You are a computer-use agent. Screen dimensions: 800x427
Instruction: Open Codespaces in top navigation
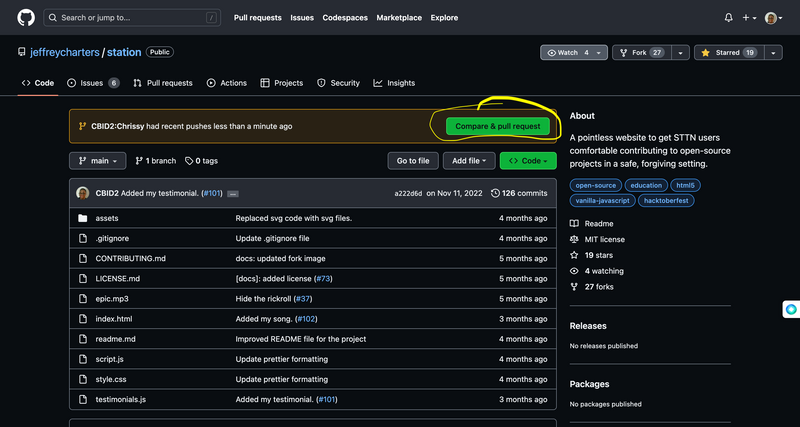tap(345, 18)
